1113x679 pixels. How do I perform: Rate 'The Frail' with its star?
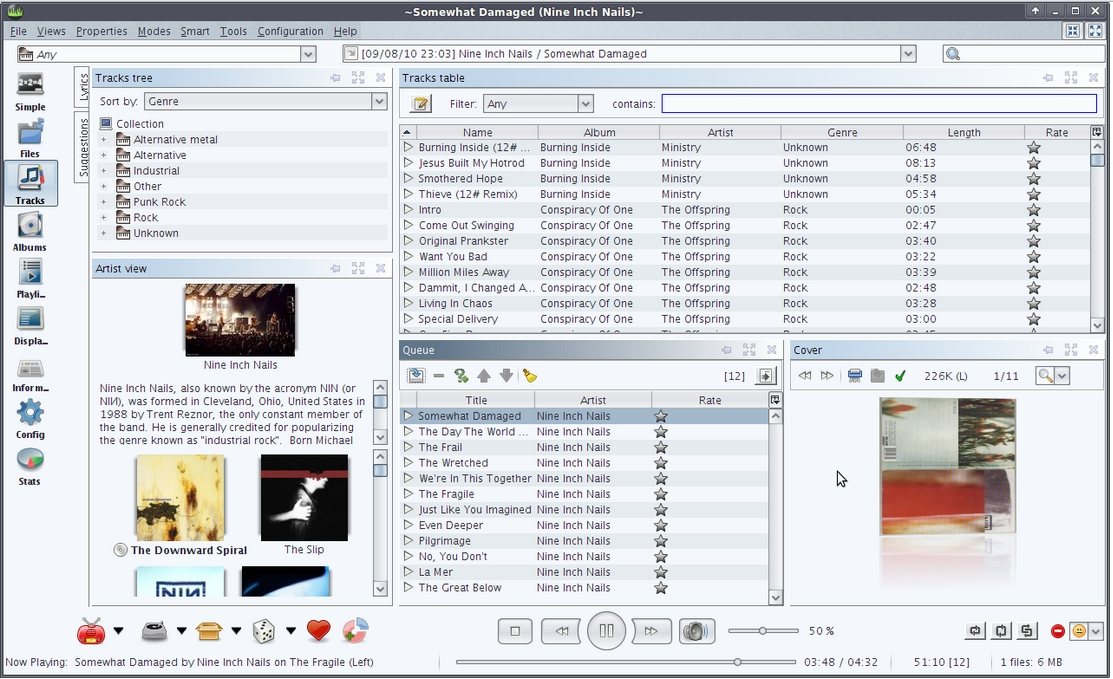click(660, 448)
